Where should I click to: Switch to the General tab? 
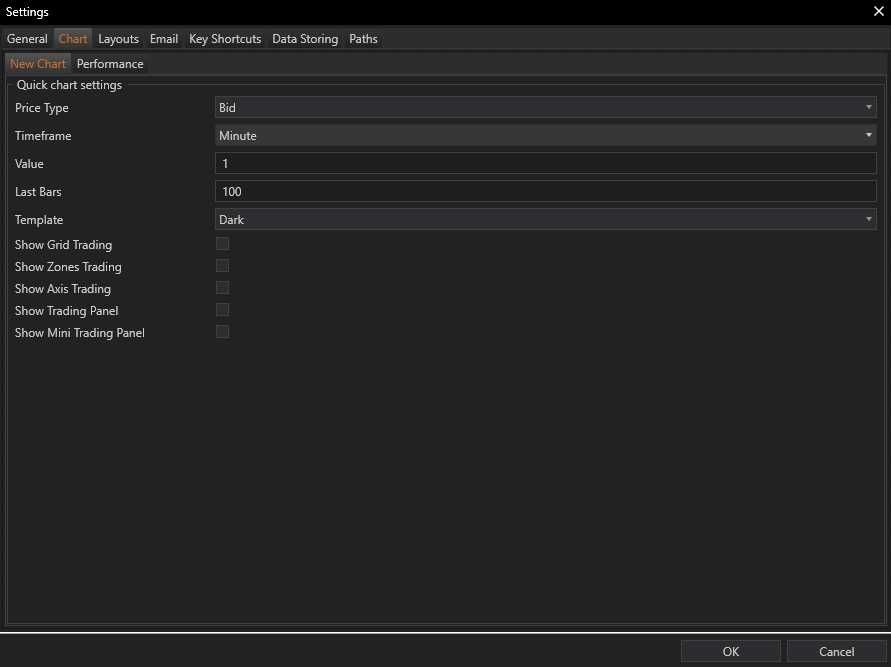pos(27,39)
